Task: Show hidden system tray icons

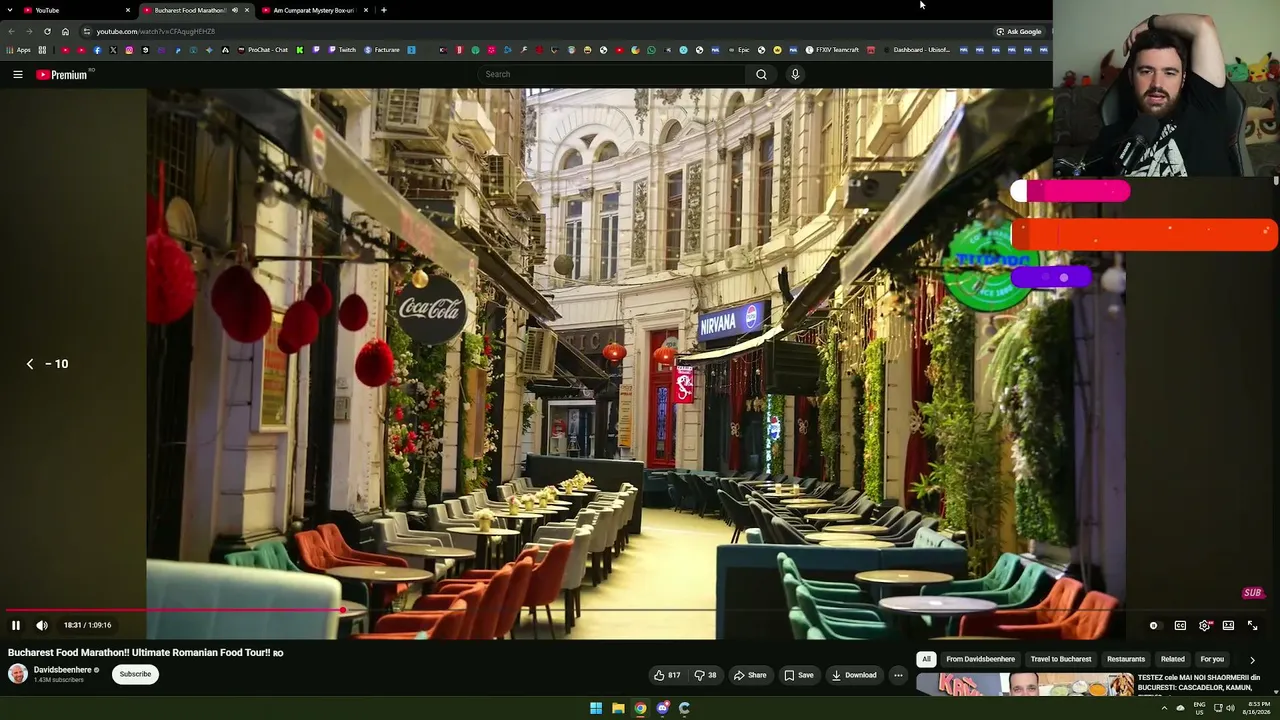Action: (x=1164, y=708)
